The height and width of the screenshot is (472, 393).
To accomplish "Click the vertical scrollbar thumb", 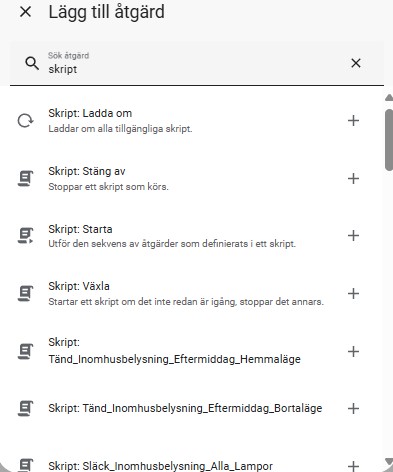I will tap(389, 140).
